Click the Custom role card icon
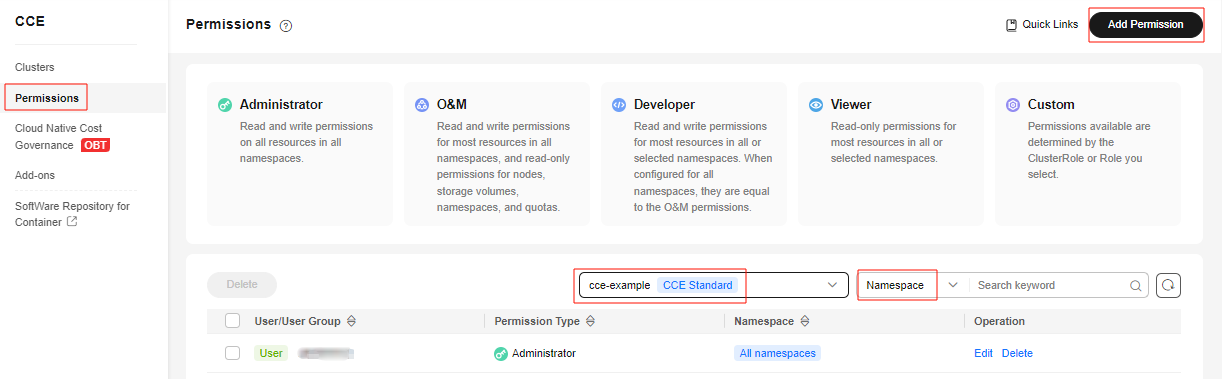The height and width of the screenshot is (379, 1222). (1013, 104)
